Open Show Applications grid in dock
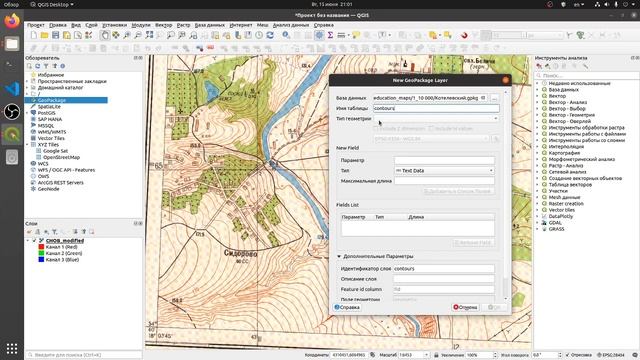 [x=12, y=348]
